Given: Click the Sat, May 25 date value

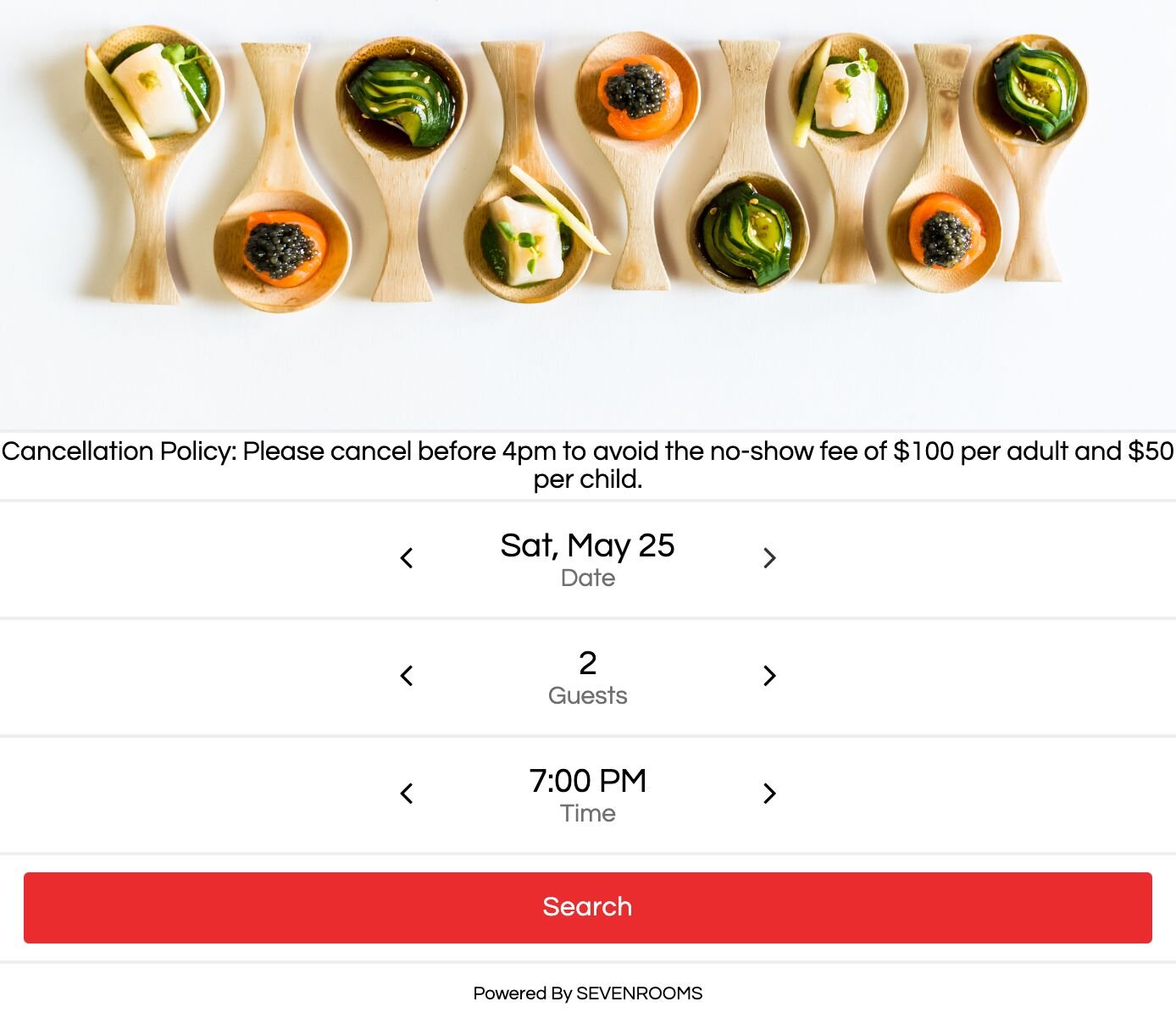Looking at the screenshot, I should (587, 545).
